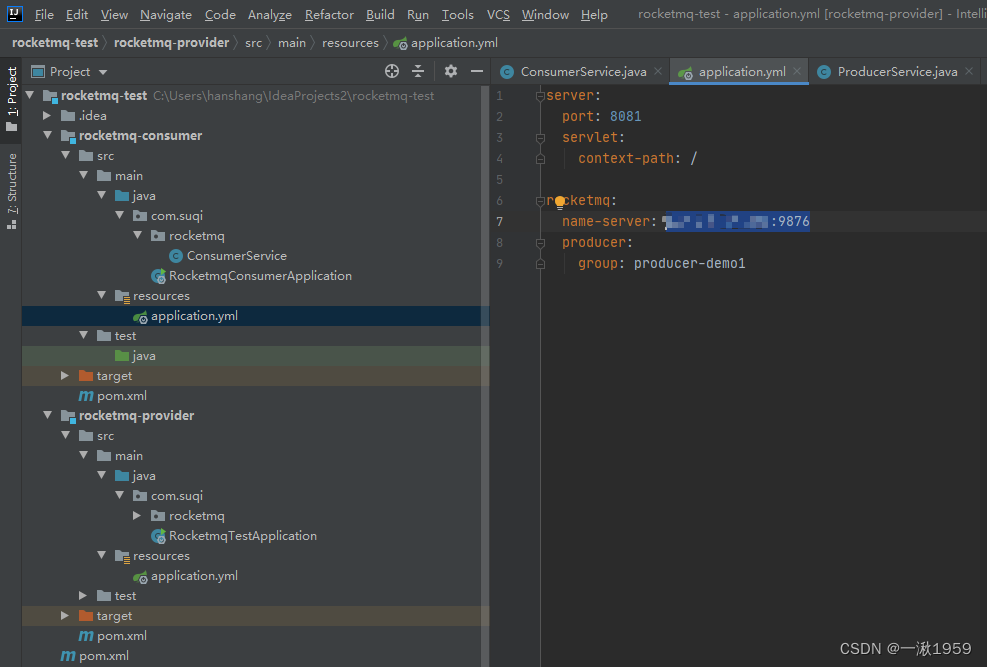The image size is (987, 667).
Task: Click main in the breadcrumb path
Action: click(291, 43)
